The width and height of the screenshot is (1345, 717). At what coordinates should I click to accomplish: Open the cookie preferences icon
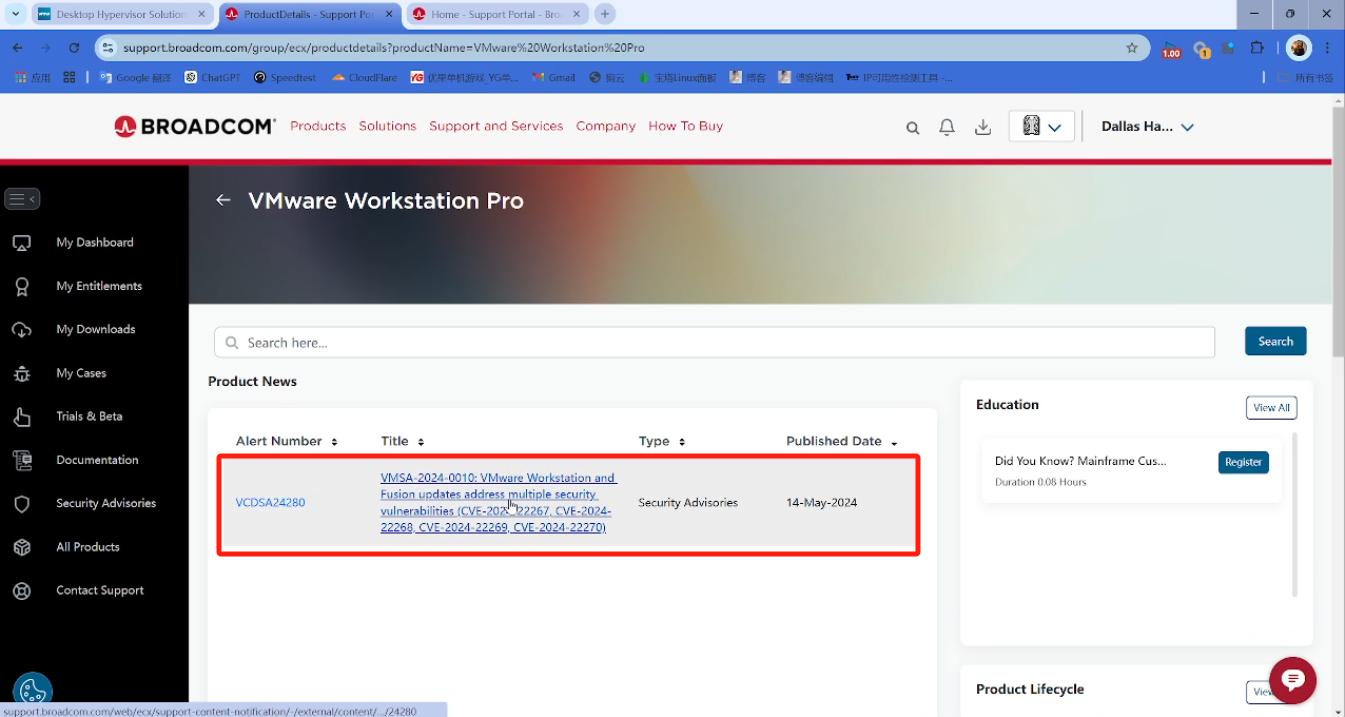coord(32,690)
